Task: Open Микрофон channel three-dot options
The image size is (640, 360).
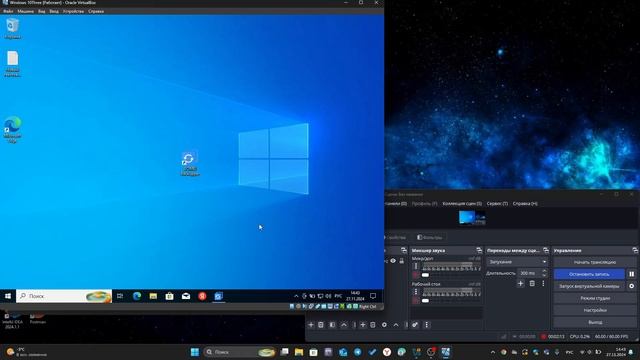Action: (x=416, y=266)
